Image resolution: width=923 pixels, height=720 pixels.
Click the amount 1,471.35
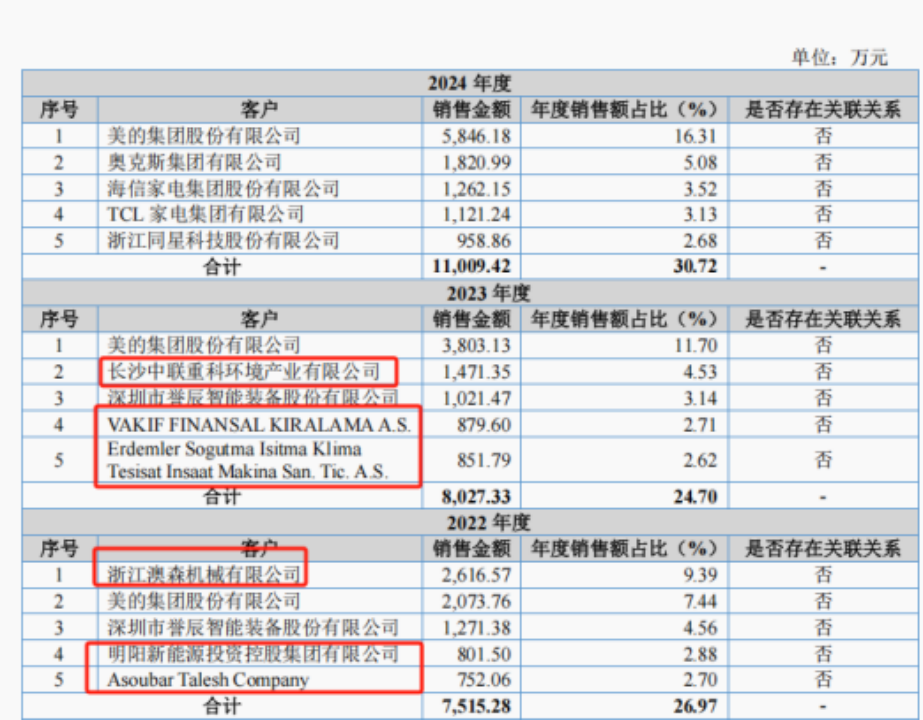pos(476,372)
